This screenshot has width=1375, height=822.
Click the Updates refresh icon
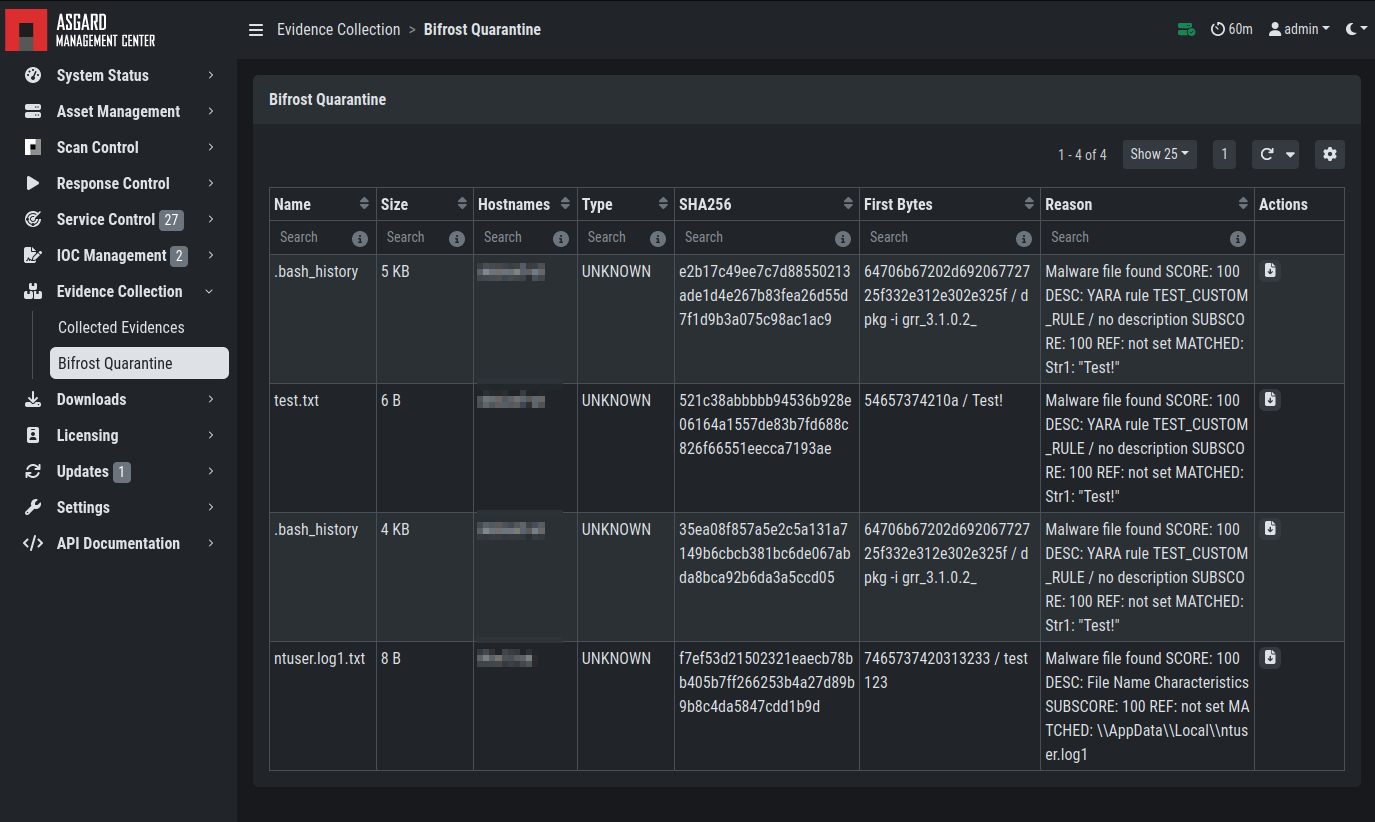[33, 472]
